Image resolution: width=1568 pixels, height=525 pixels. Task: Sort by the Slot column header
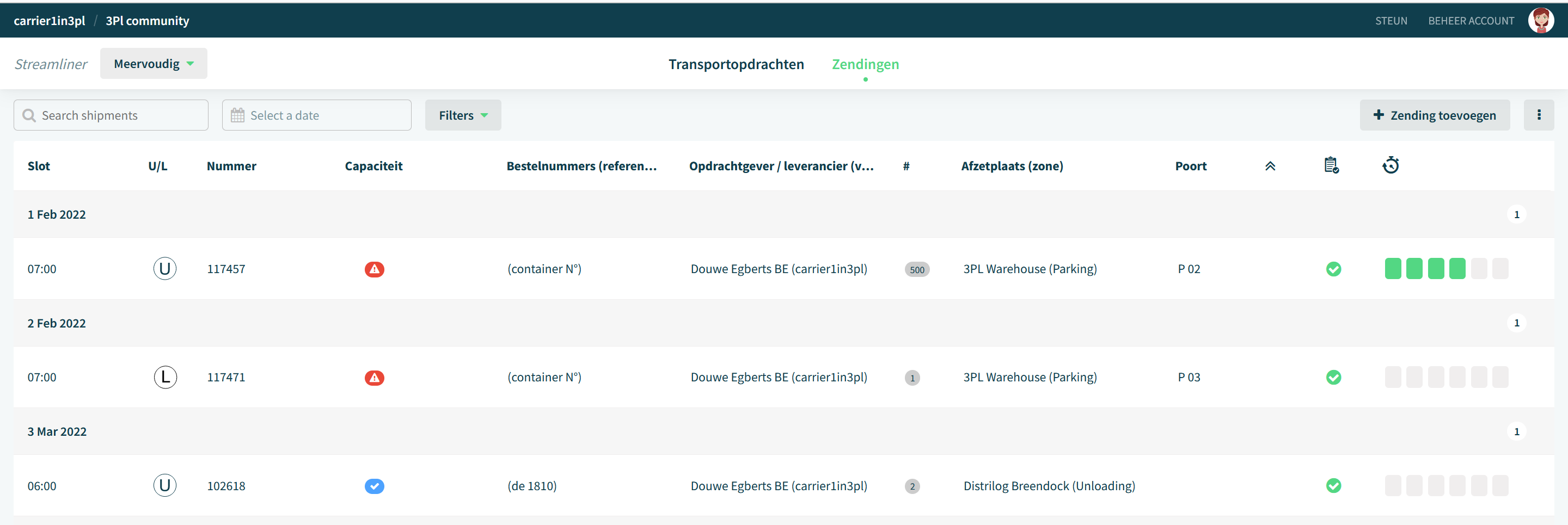point(39,166)
